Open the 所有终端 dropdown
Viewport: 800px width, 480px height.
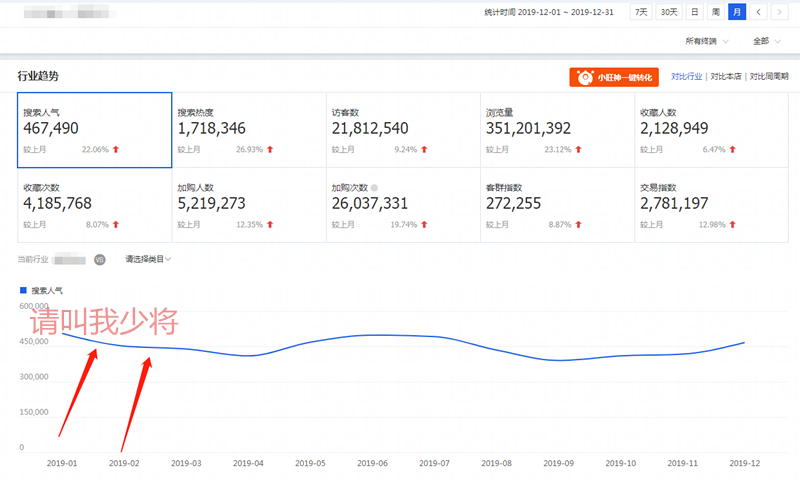(706, 41)
